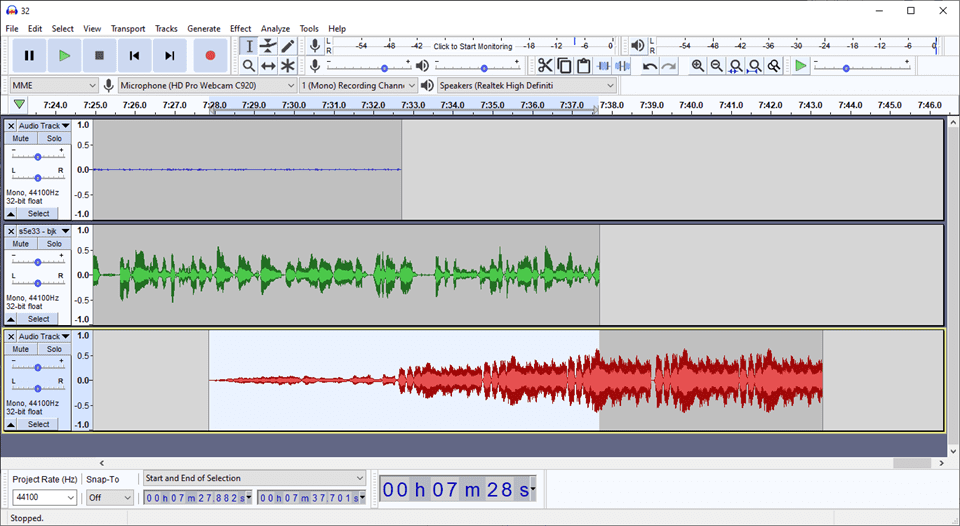Click the Undo arrow icon
Viewport: 960px width, 526px height.
[x=650, y=66]
